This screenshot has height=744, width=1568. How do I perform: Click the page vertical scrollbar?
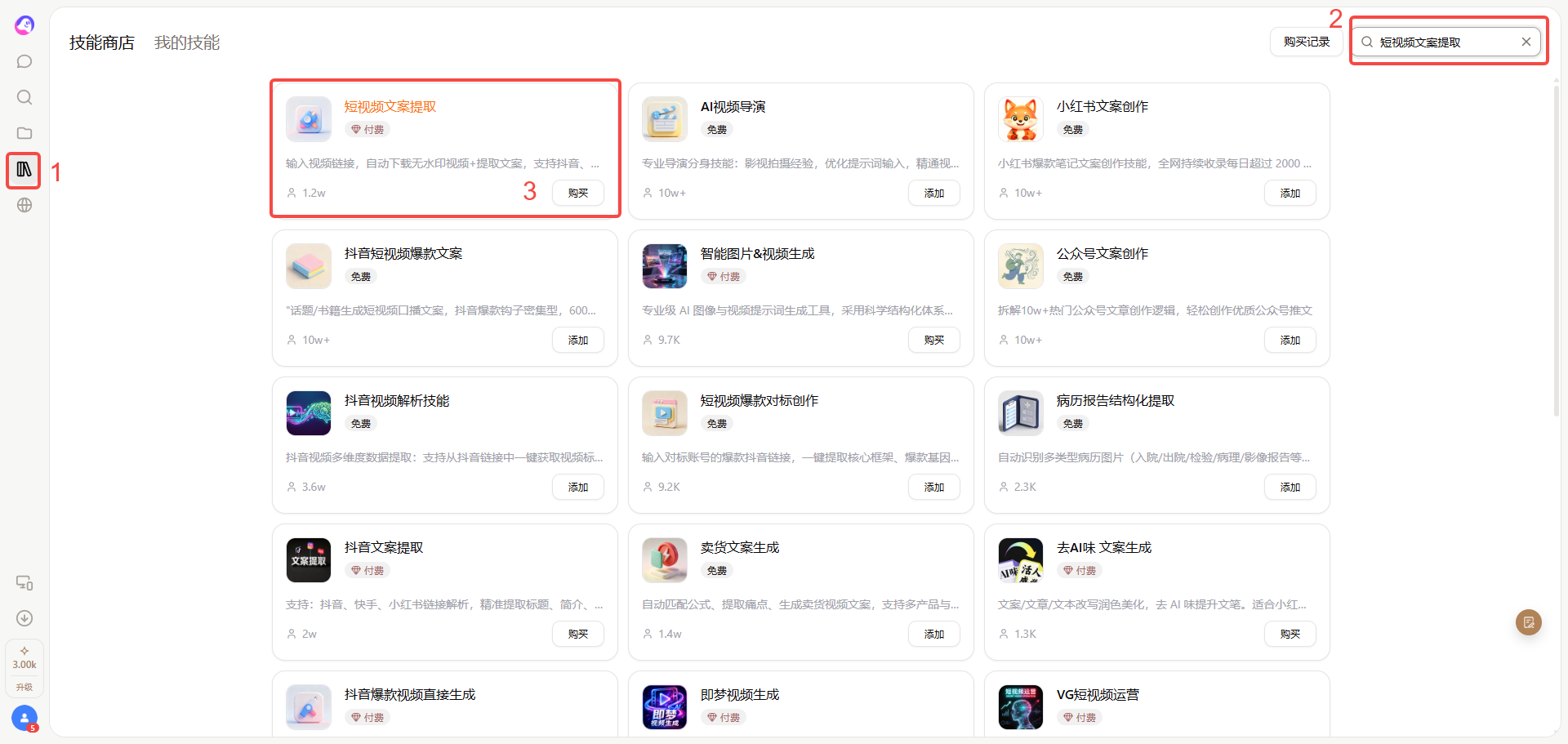pos(1556,253)
